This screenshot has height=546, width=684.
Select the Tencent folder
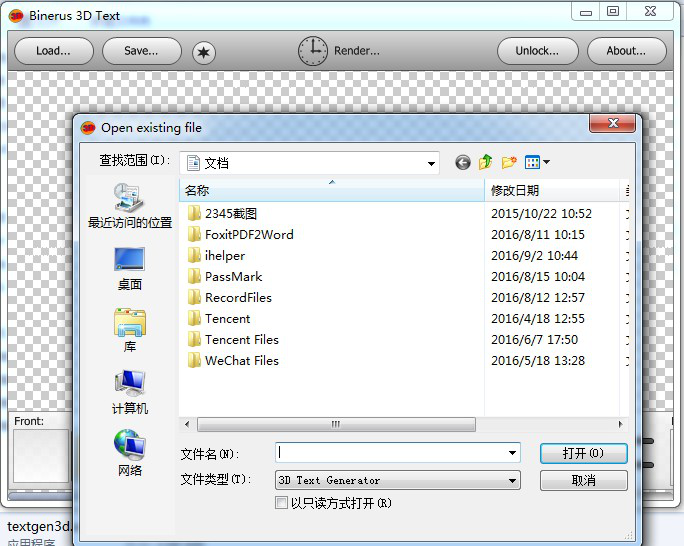[x=219, y=318]
